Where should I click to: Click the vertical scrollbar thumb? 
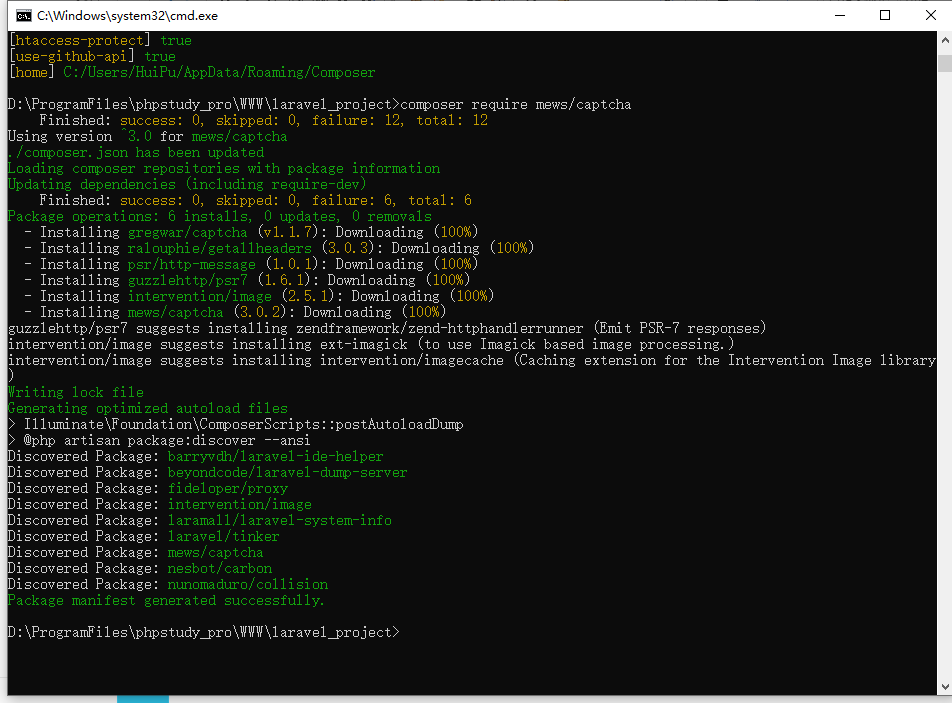click(945, 63)
